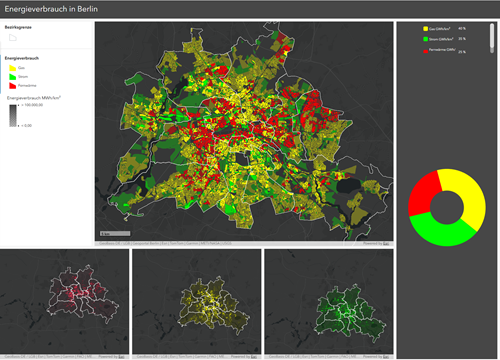Viewport: 500px width, 360px height.
Task: Open the green Strom thumbnail map
Action: [x=329, y=302]
